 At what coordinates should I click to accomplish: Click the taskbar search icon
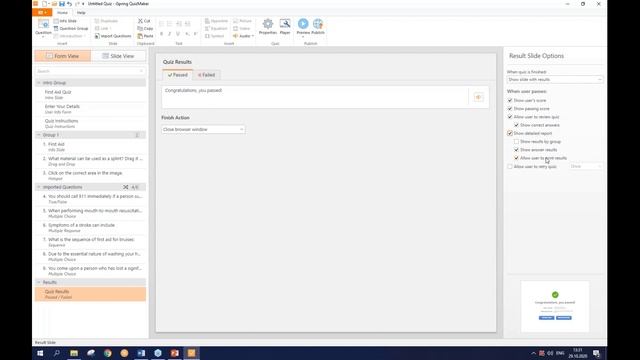coord(57,353)
